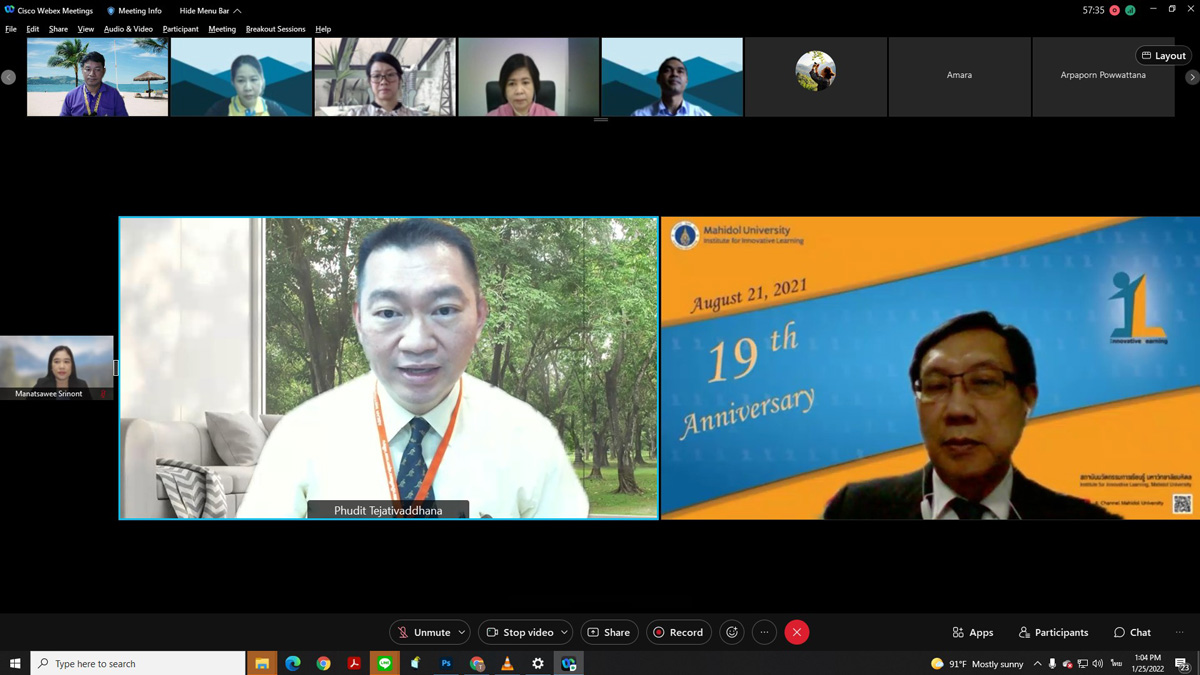Open the Apps panel
Viewport: 1200px width, 675px height.
click(973, 632)
